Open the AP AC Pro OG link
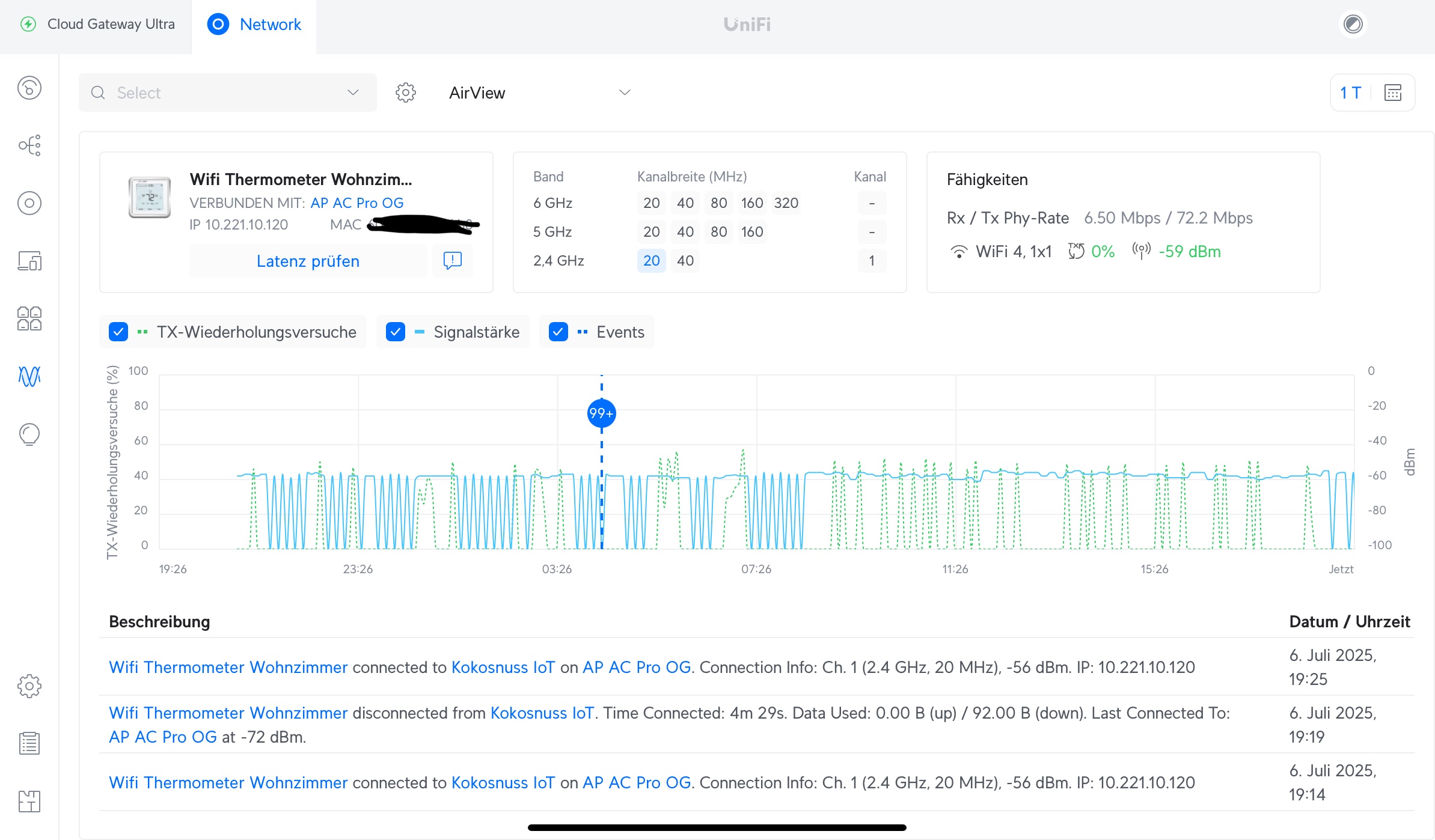1435x840 pixels. click(357, 203)
